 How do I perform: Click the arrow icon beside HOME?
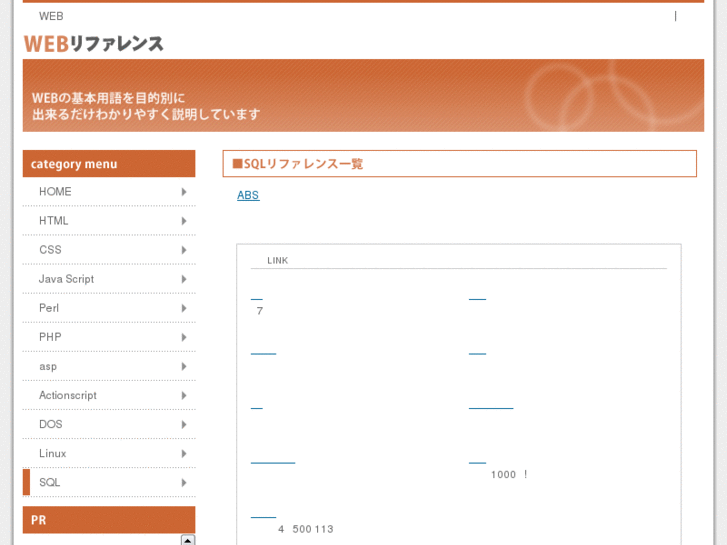[184, 192]
